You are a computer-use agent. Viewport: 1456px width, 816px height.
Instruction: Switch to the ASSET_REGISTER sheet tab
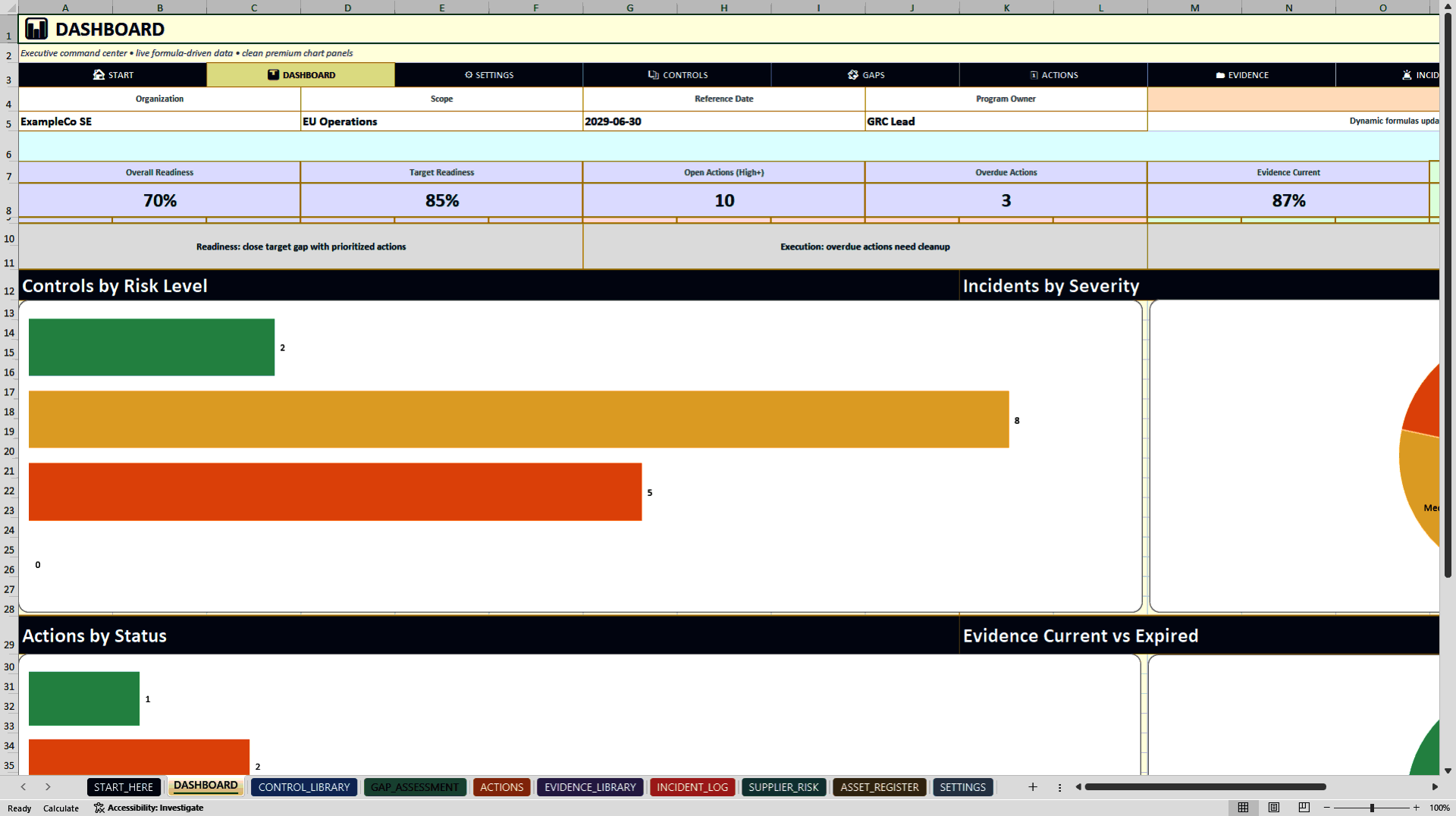[x=880, y=787]
